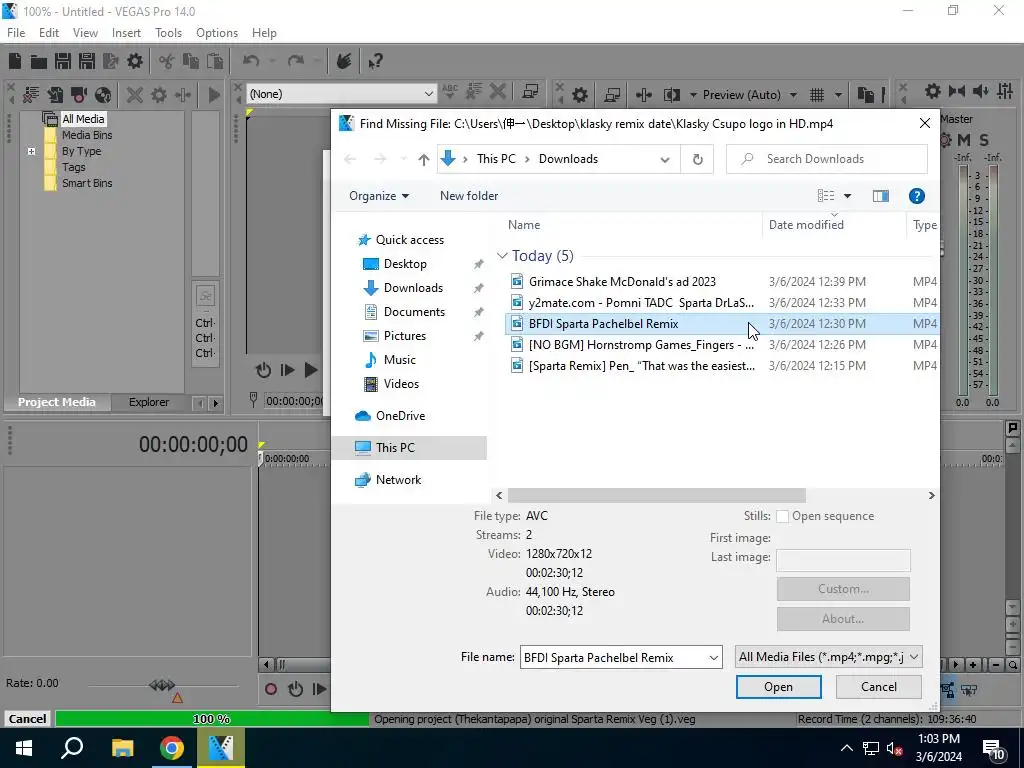Click the Overlays grid icon
1024x768 pixels.
point(817,95)
